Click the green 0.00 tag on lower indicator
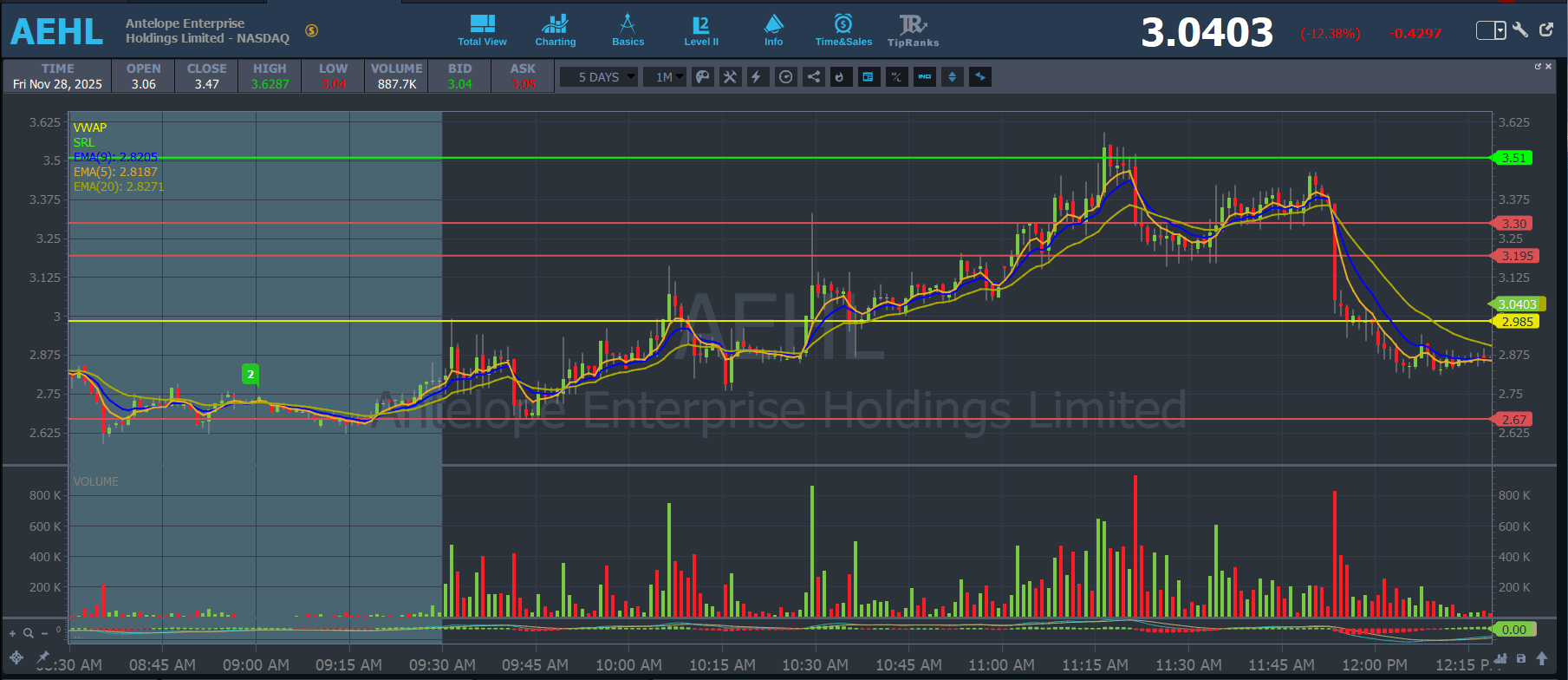Viewport: 1568px width, 680px height. (x=1513, y=630)
